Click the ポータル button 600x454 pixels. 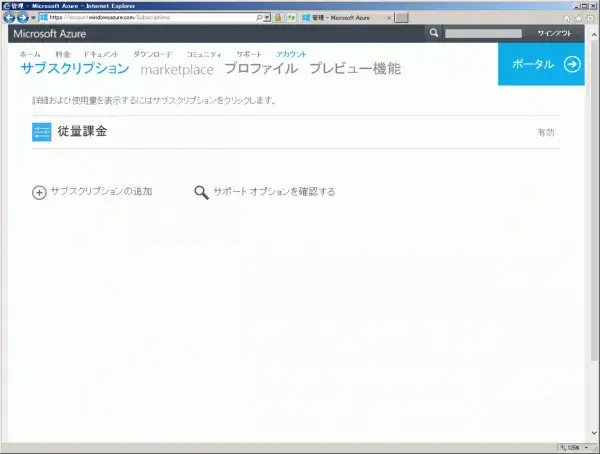(541, 64)
